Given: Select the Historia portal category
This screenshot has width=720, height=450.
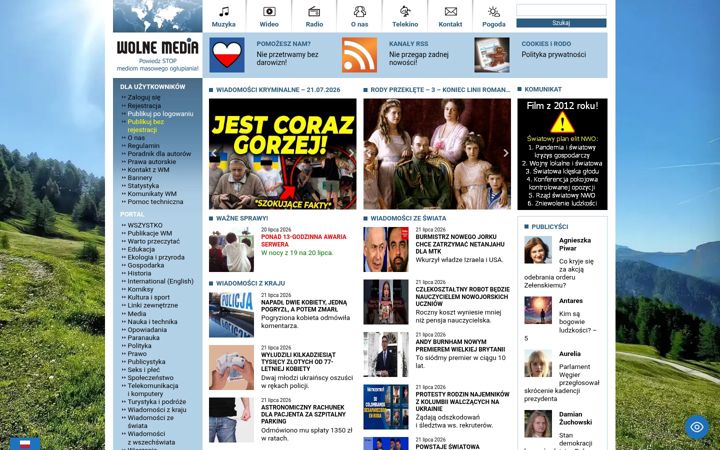Looking at the screenshot, I should pos(139,273).
